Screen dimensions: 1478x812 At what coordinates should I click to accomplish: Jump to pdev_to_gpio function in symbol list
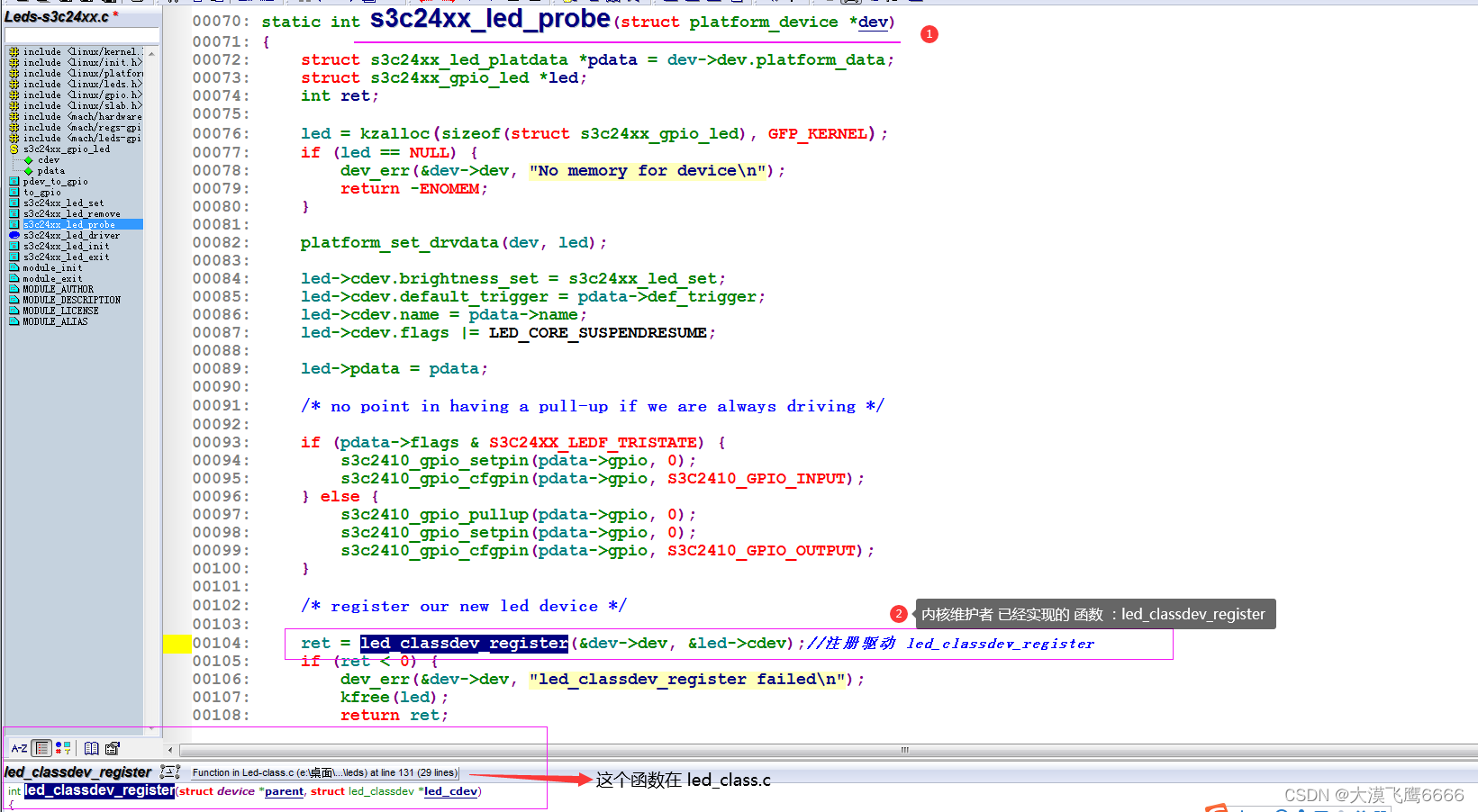[49, 182]
